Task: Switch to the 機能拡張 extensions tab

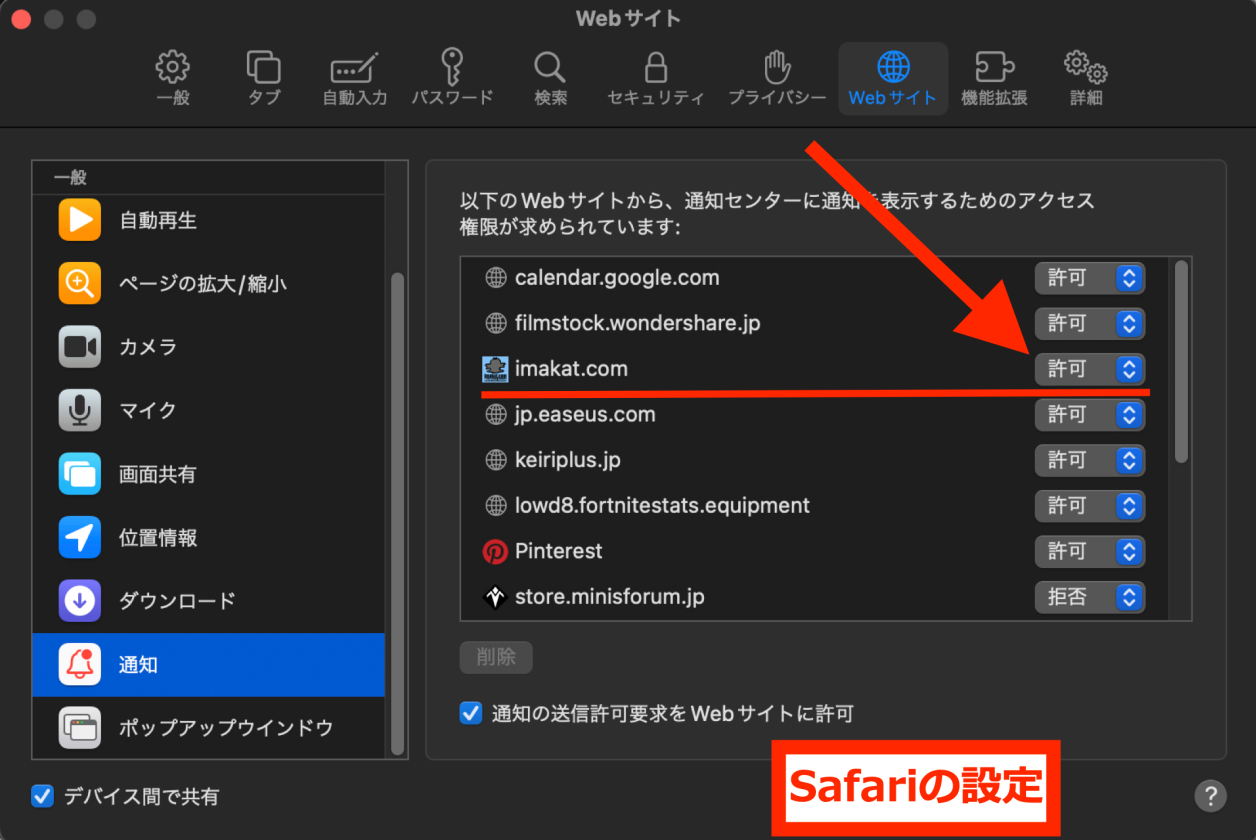Action: [993, 79]
